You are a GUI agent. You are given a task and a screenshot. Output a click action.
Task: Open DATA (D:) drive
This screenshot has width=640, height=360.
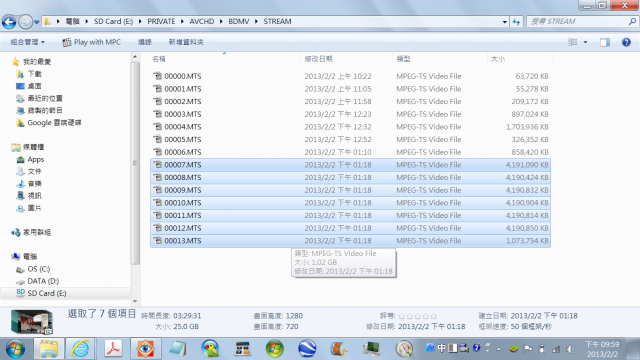(38, 281)
